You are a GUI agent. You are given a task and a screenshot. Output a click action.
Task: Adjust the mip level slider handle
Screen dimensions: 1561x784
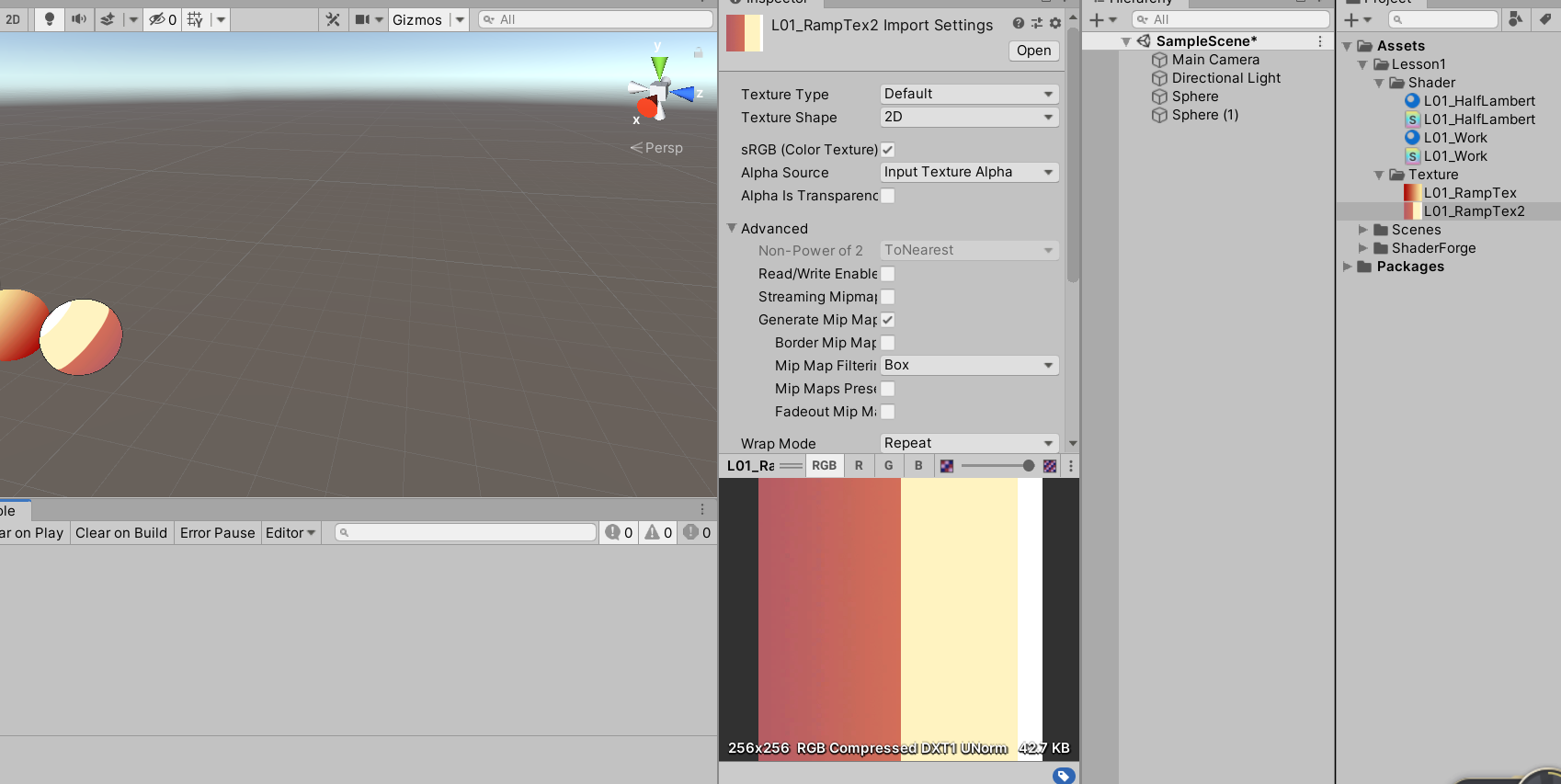tap(1028, 466)
